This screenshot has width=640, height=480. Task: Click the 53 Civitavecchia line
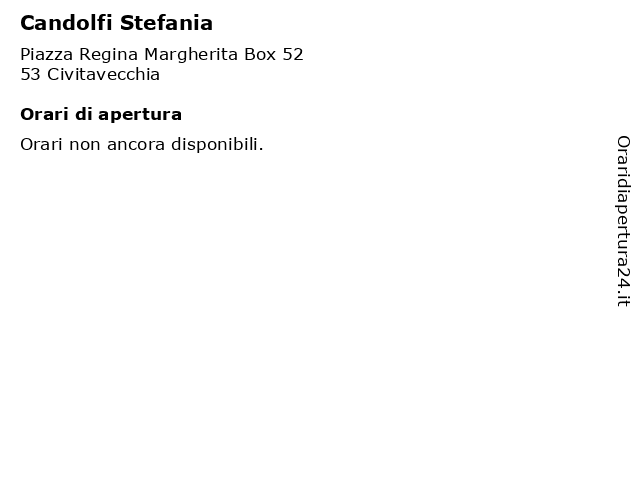[x=90, y=75]
